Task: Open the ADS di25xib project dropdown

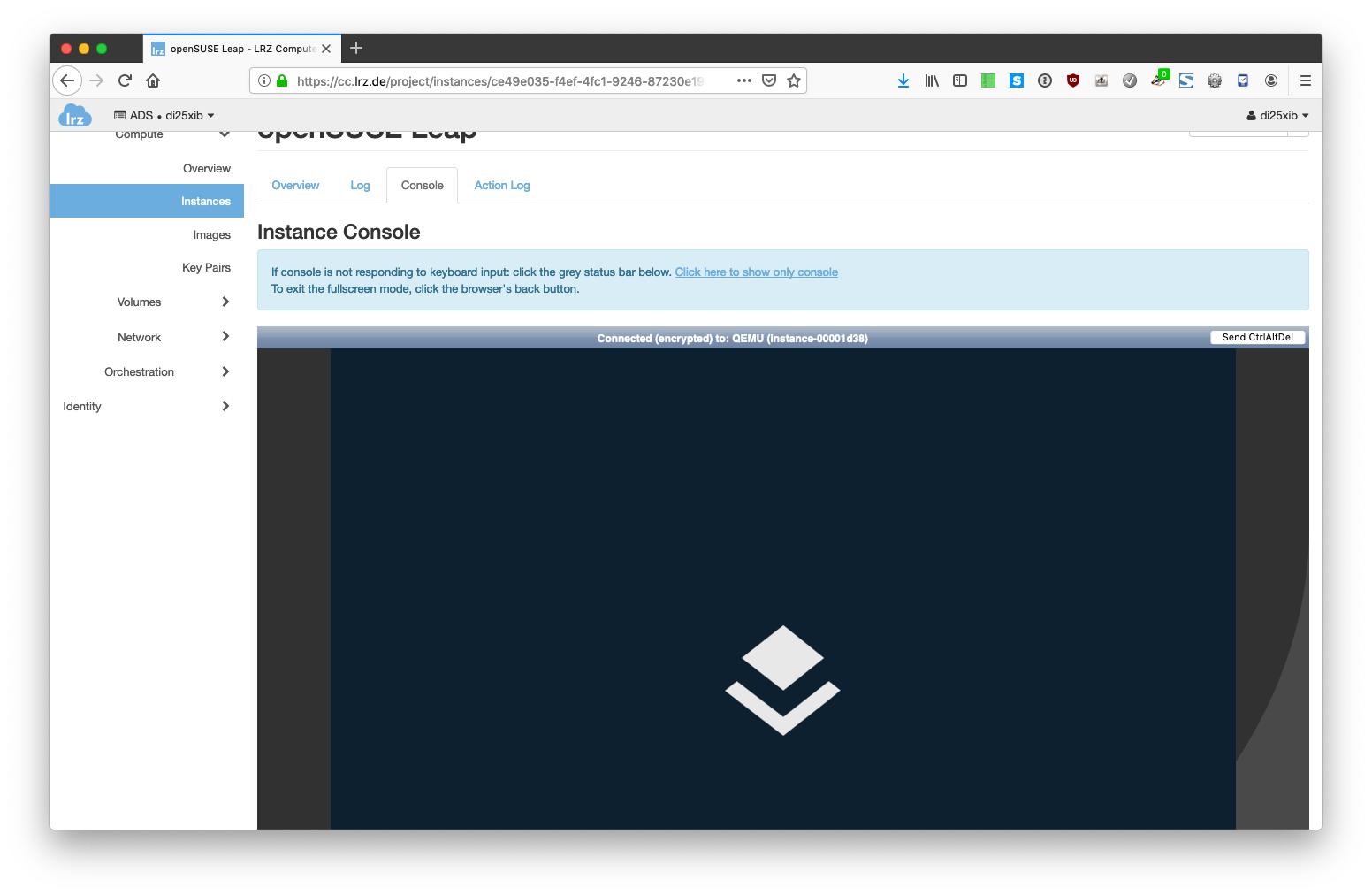Action: coord(165,116)
